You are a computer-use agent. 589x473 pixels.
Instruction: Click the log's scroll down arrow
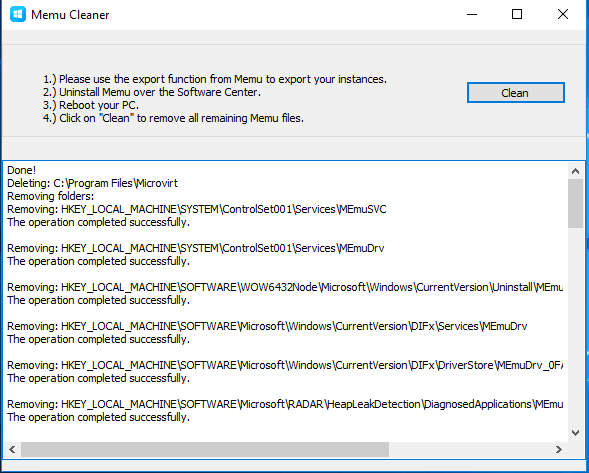coord(575,433)
